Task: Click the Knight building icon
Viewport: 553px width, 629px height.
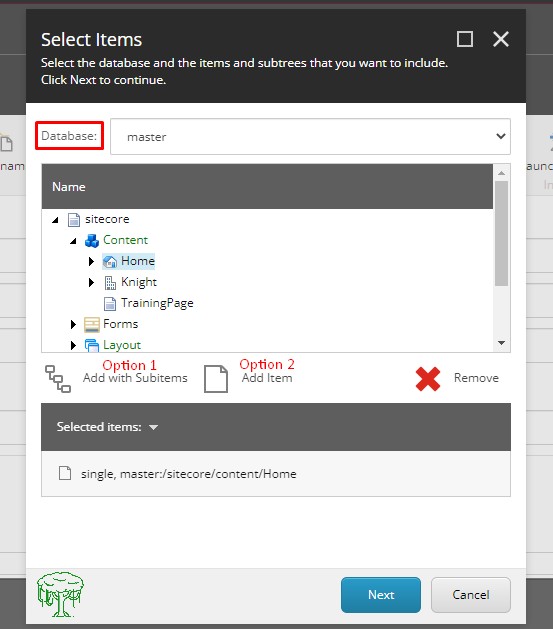Action: pos(110,283)
